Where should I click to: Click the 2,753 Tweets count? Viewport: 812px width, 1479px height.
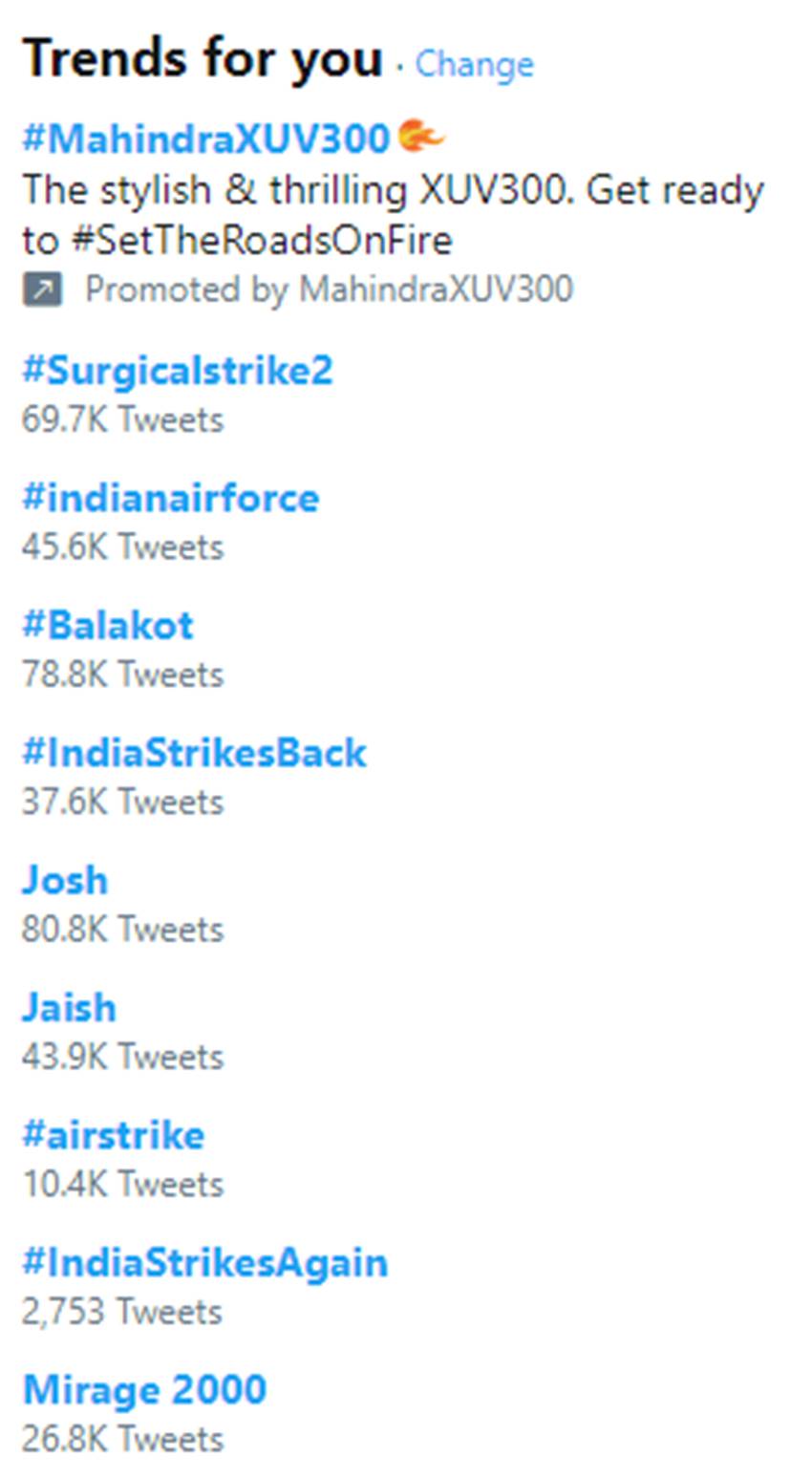click(x=121, y=1312)
